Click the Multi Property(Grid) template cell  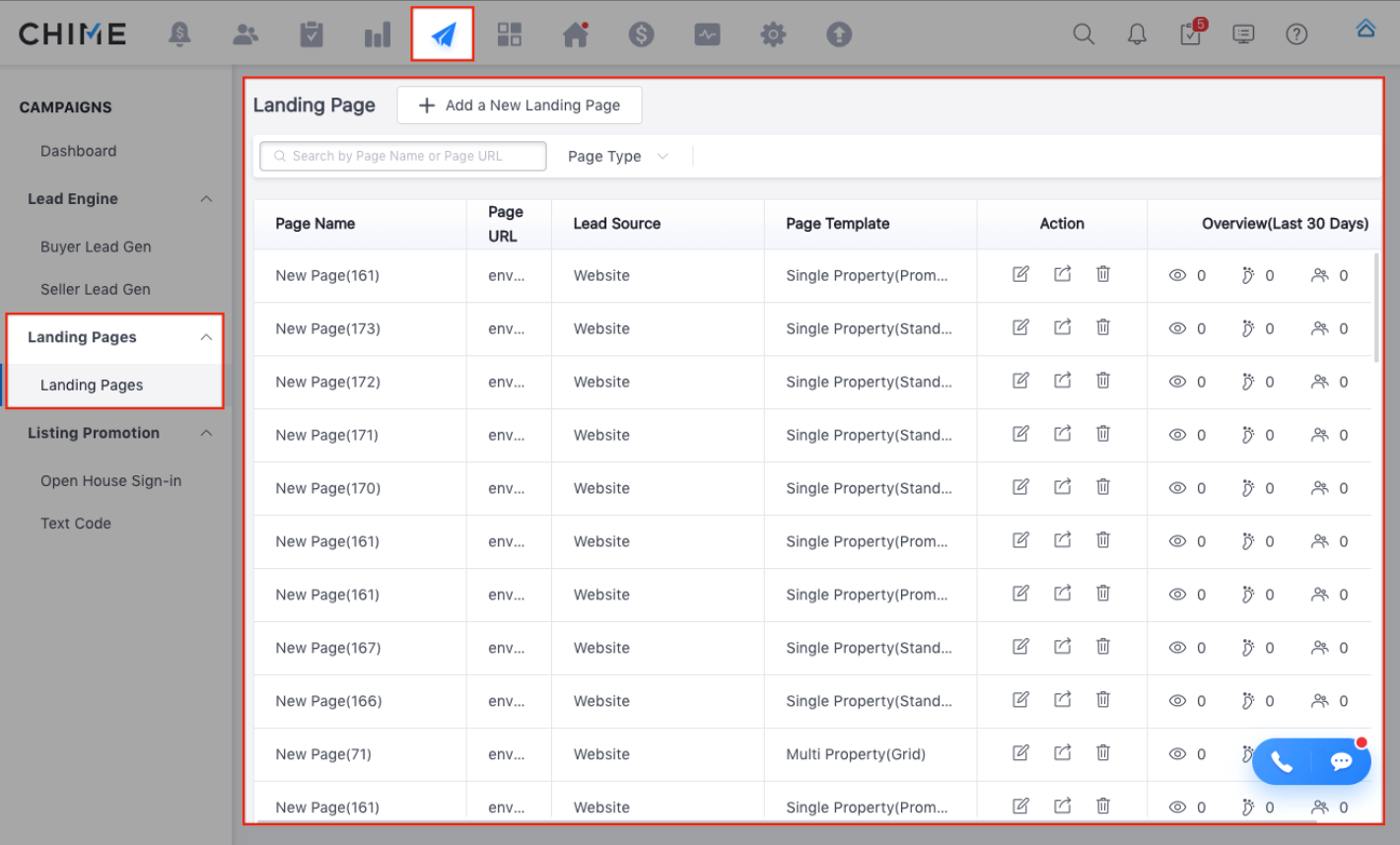pyautogui.click(x=856, y=754)
